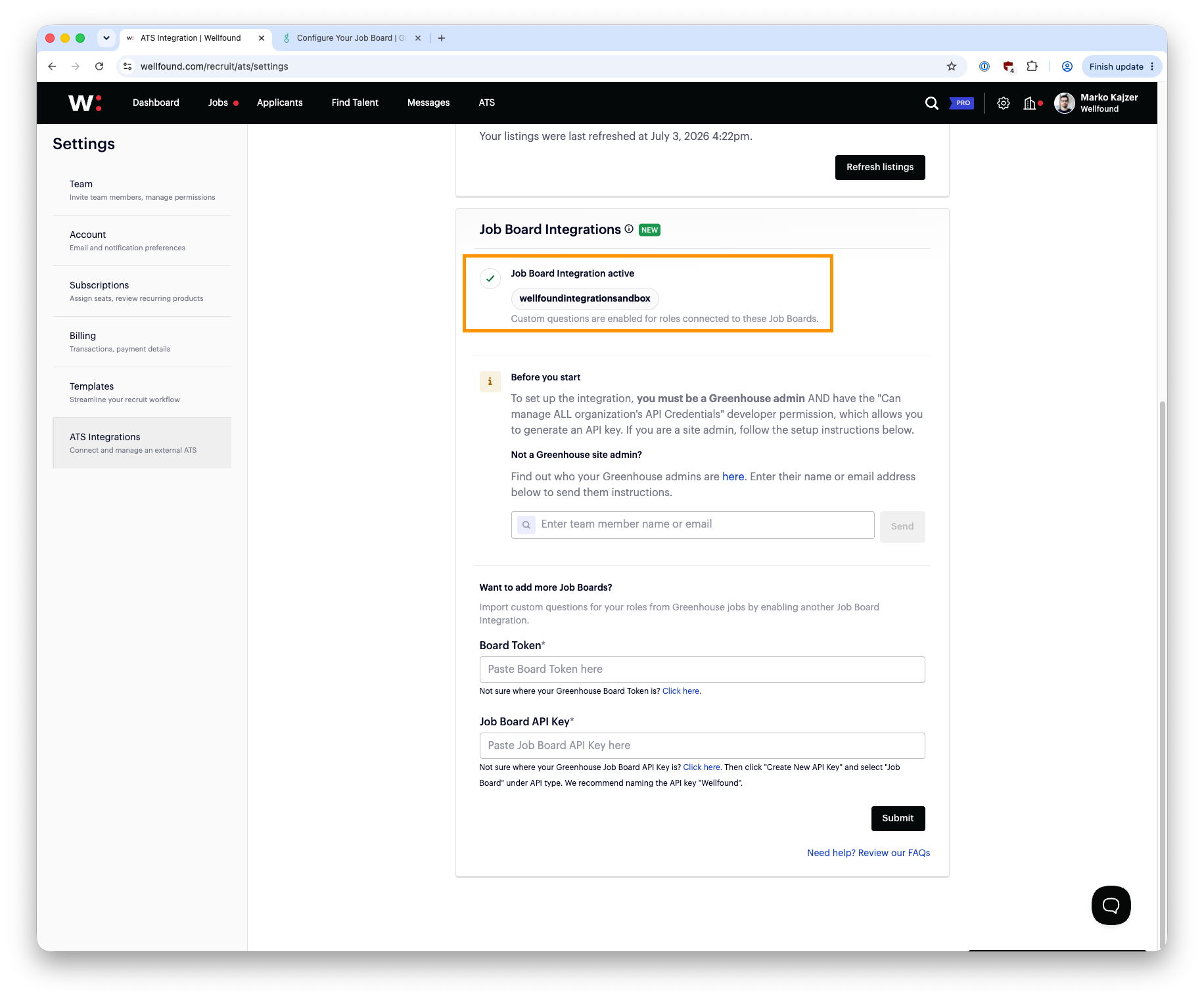Close the Configure Your Job Board tab
This screenshot has height=1000, width=1204.
418,38
